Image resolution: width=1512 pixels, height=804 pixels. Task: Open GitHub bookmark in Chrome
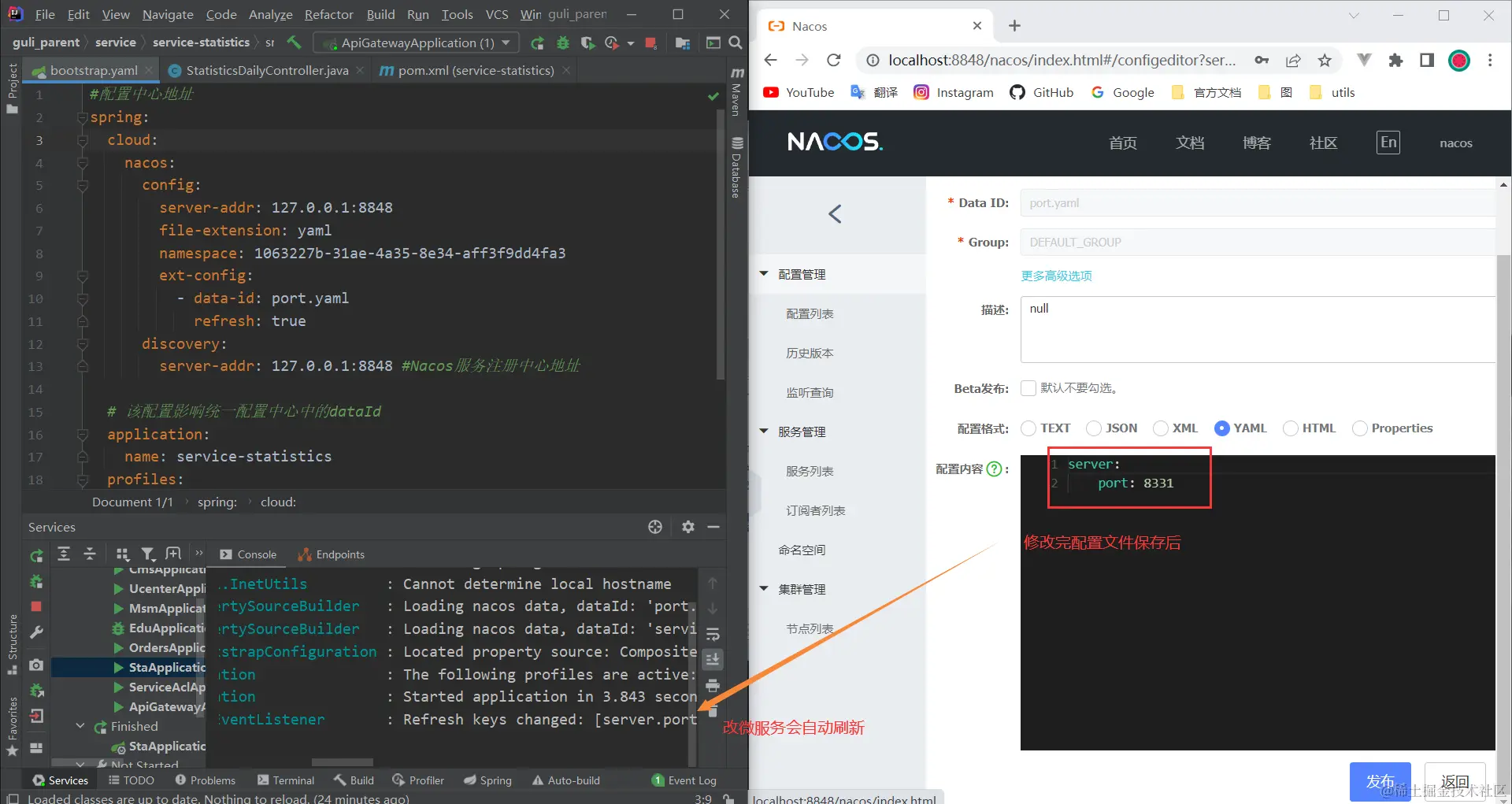1042,92
